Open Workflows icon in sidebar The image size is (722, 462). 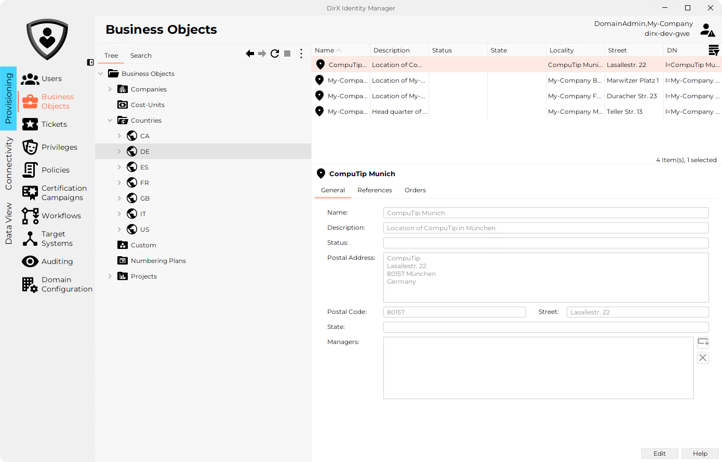[30, 216]
